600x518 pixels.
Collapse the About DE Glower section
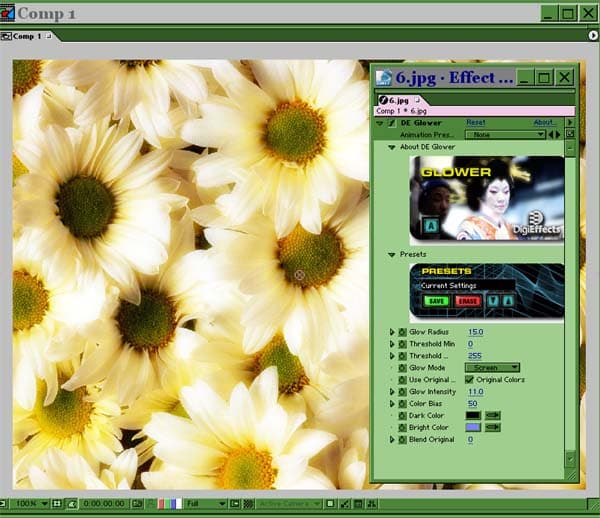click(391, 147)
